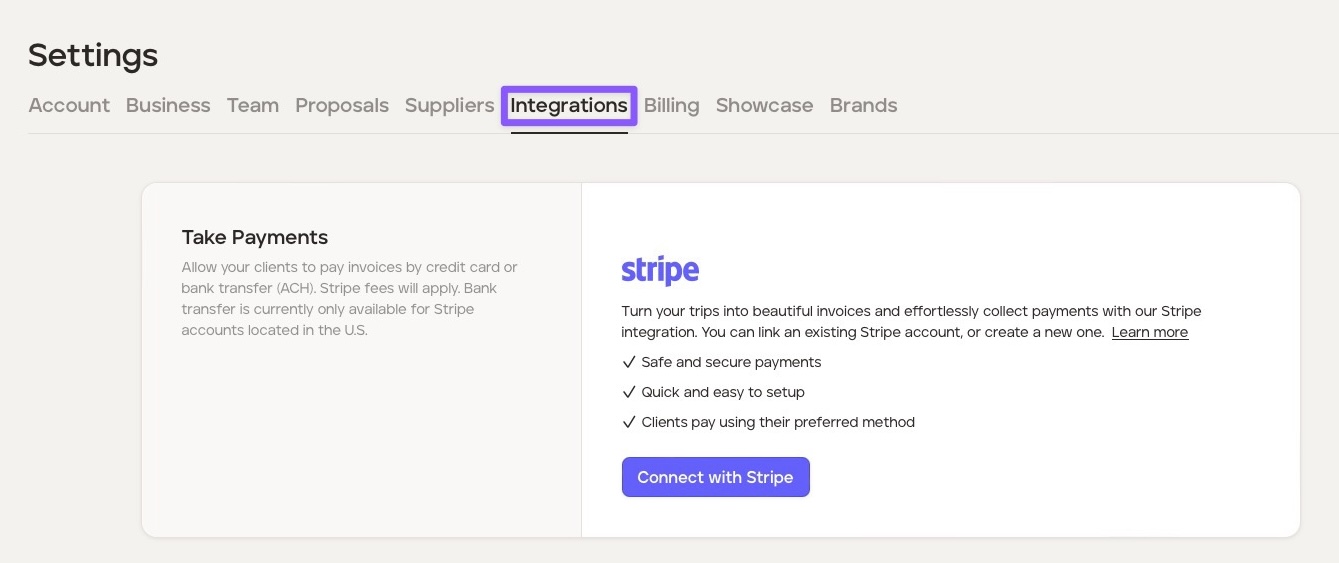Open the Account settings tab
This screenshot has height=563, width=1339.
pyautogui.click(x=69, y=105)
